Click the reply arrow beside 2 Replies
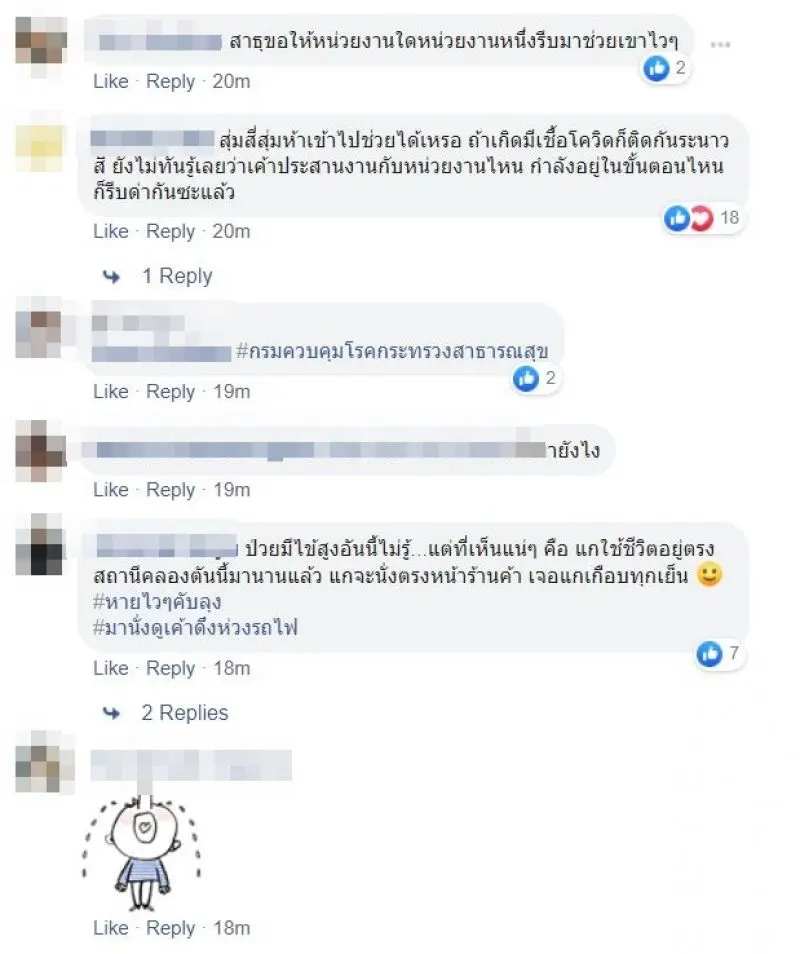This screenshot has width=800, height=954. pyautogui.click(x=111, y=712)
